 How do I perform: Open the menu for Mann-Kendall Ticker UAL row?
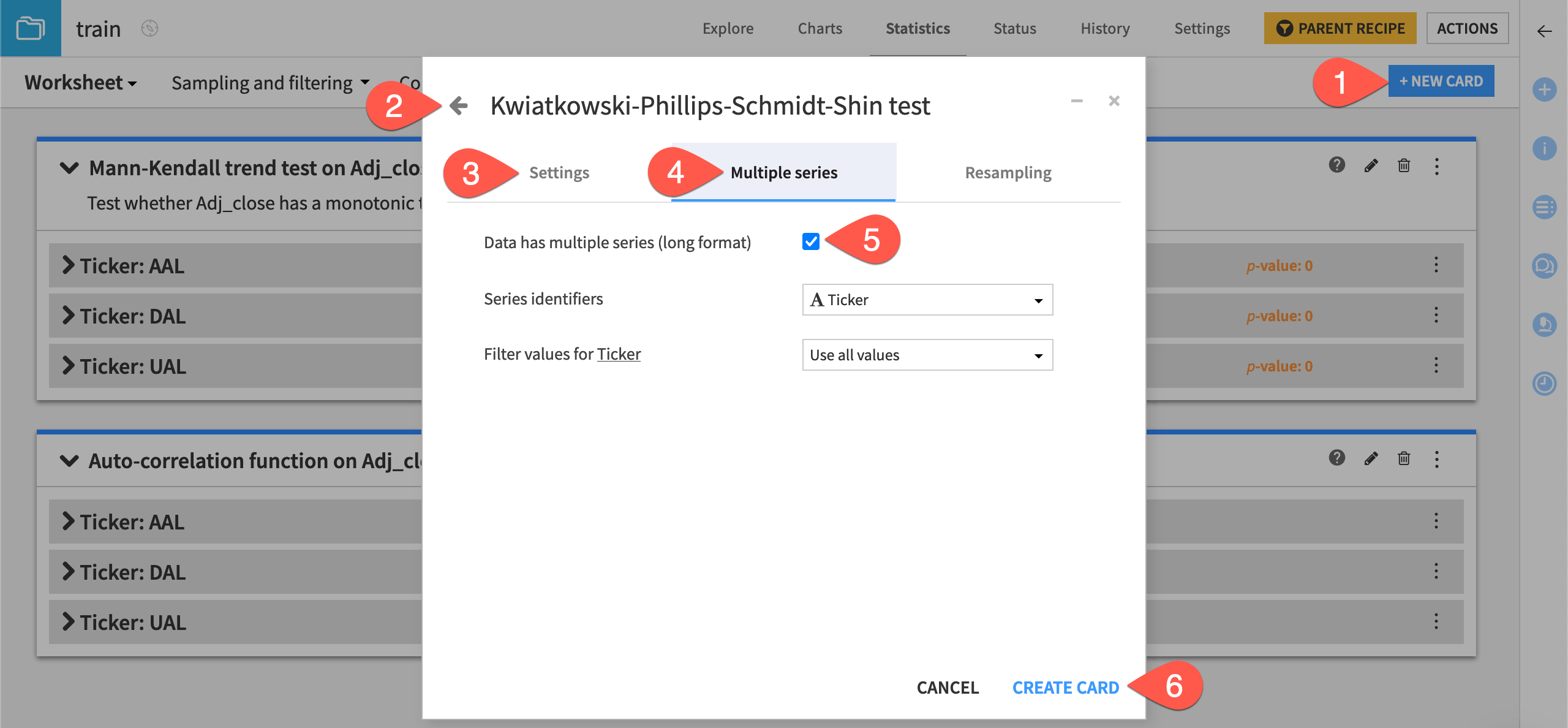click(1436, 365)
